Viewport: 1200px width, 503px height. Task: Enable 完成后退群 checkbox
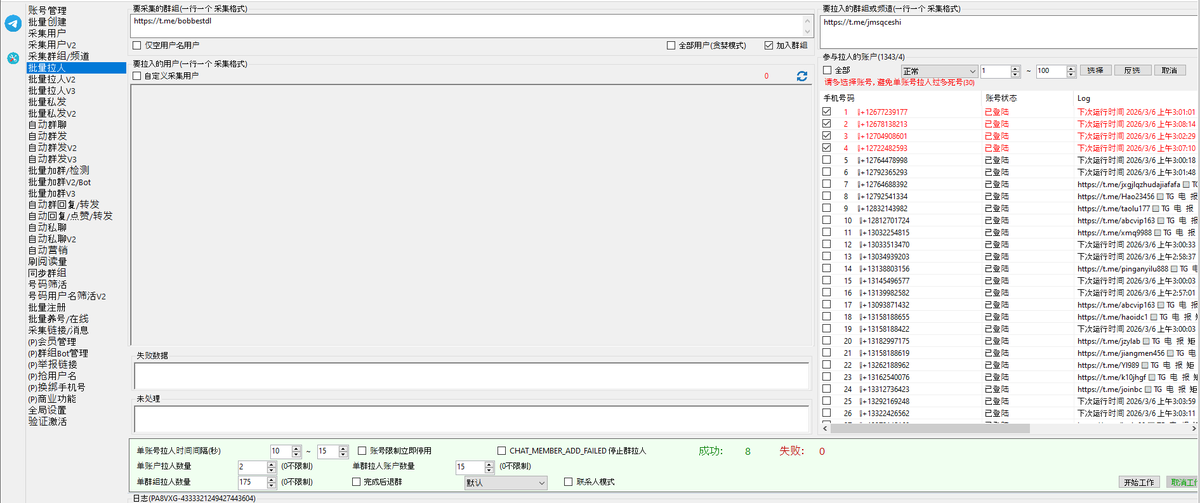click(x=356, y=481)
